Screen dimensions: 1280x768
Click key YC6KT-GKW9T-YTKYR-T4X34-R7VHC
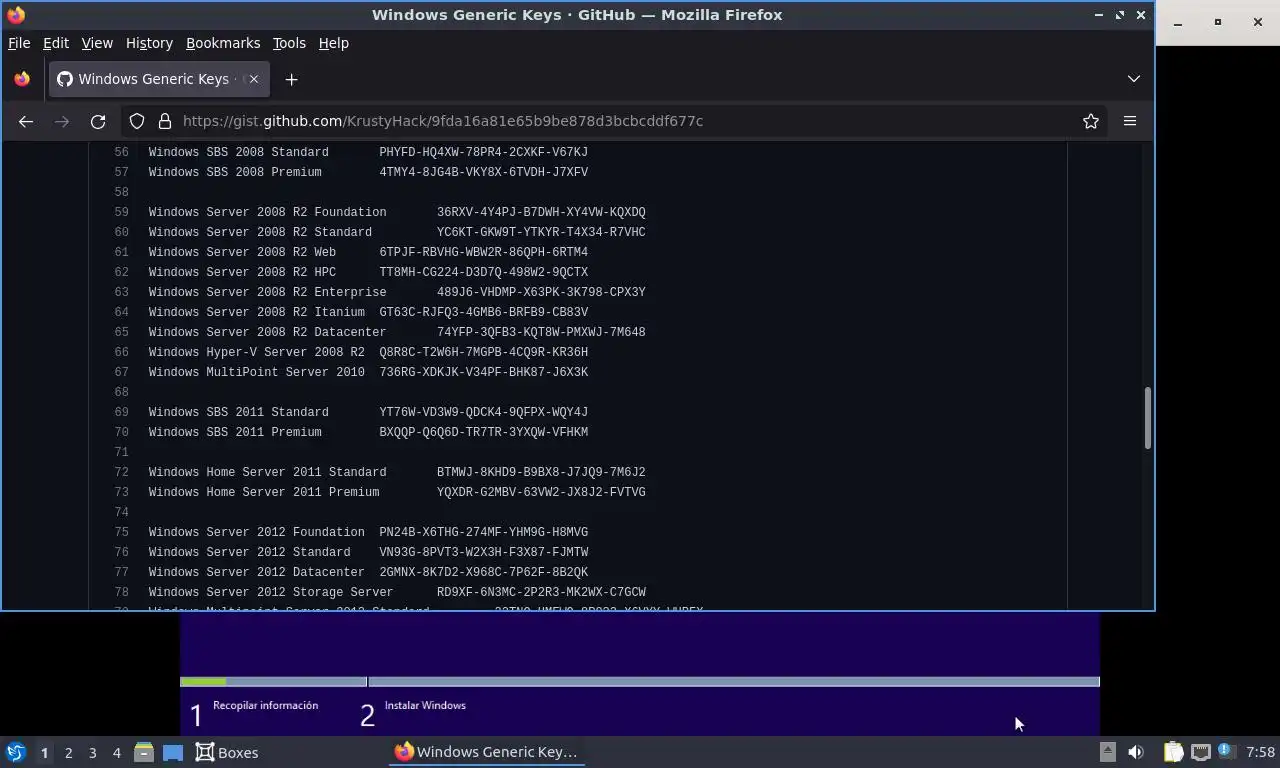(x=541, y=232)
